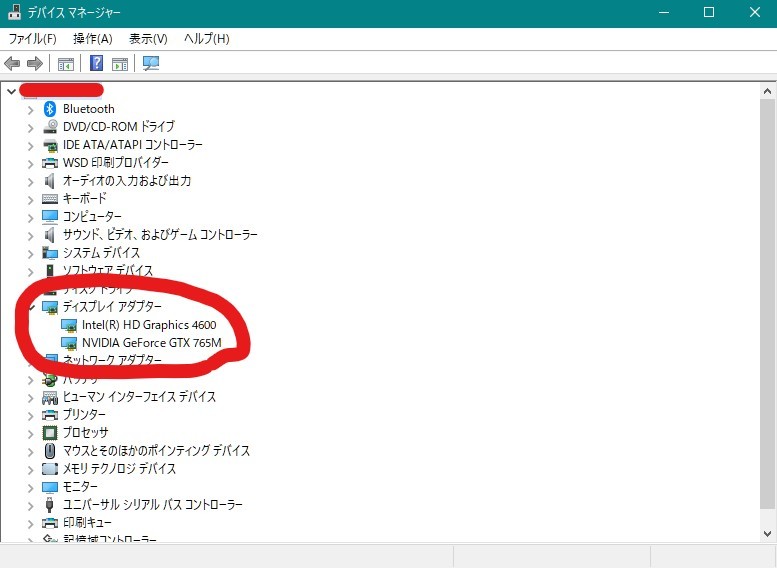Click the NVIDIA GeForce GTX 765M icon
Image resolution: width=777 pixels, height=568 pixels.
click(x=69, y=343)
